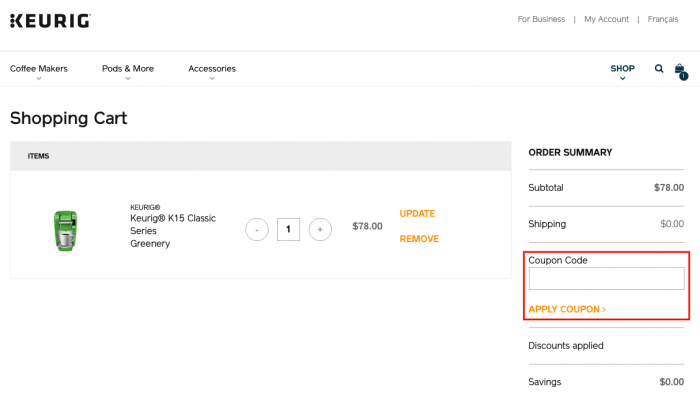Select the Savings $0.00 value

coord(671,382)
